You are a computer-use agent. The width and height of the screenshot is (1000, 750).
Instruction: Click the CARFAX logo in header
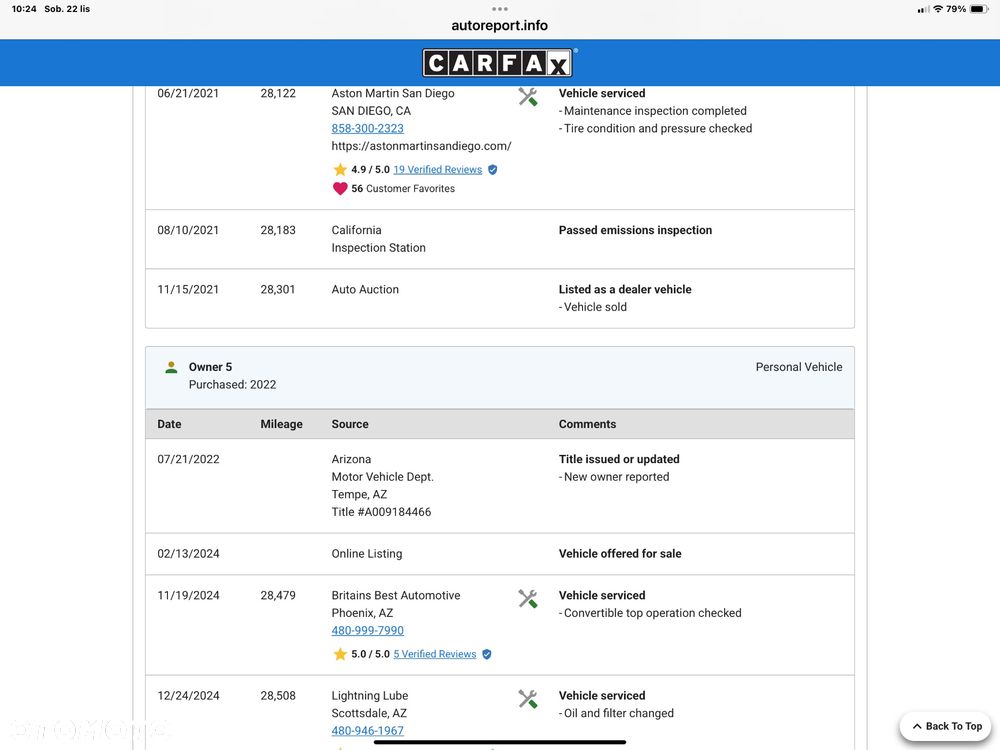(x=499, y=63)
